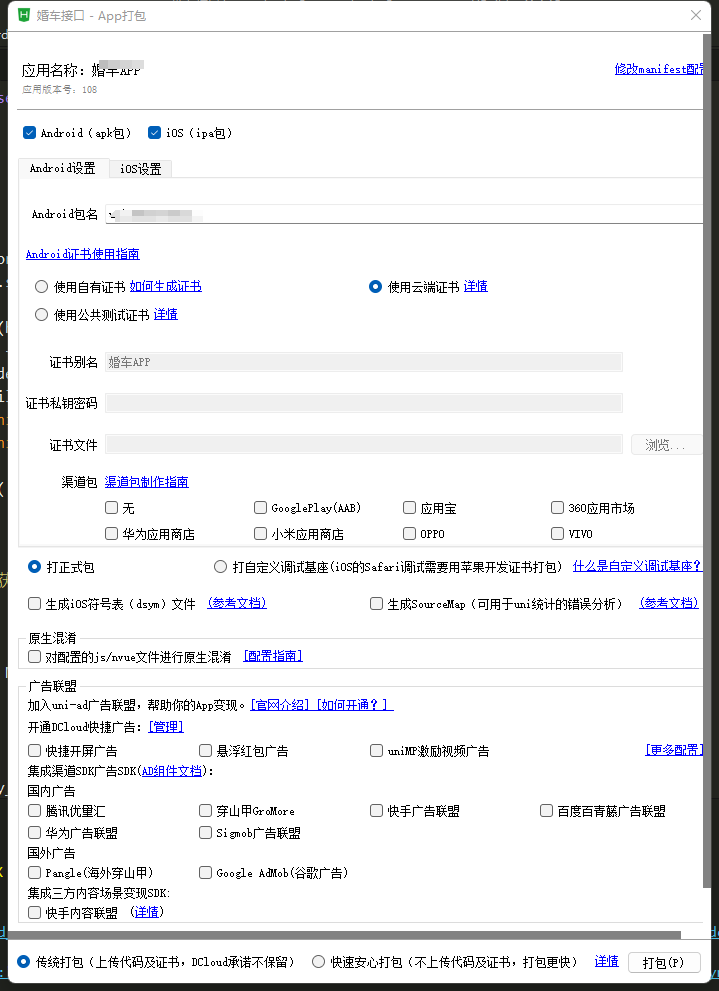Screen dimensions: 719x991
Task: Click the vertical scrollbar on the right
Action: tap(706, 461)
